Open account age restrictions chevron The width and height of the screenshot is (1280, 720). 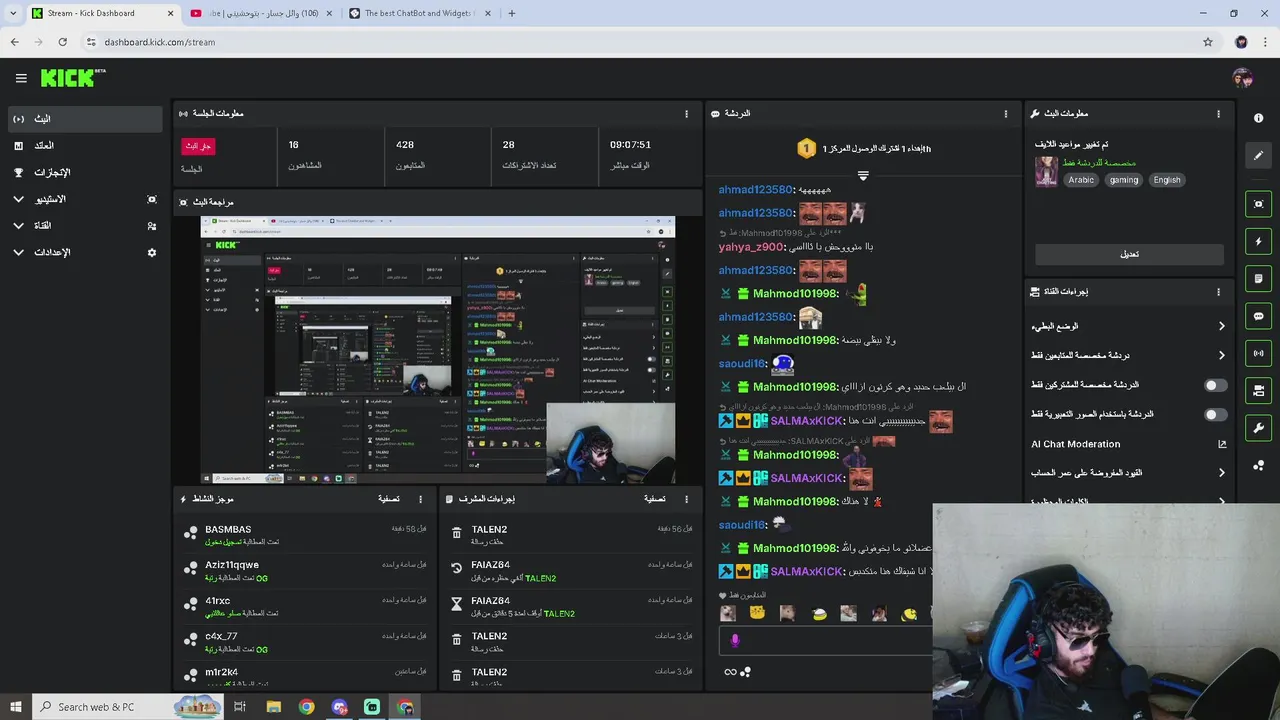point(1221,473)
